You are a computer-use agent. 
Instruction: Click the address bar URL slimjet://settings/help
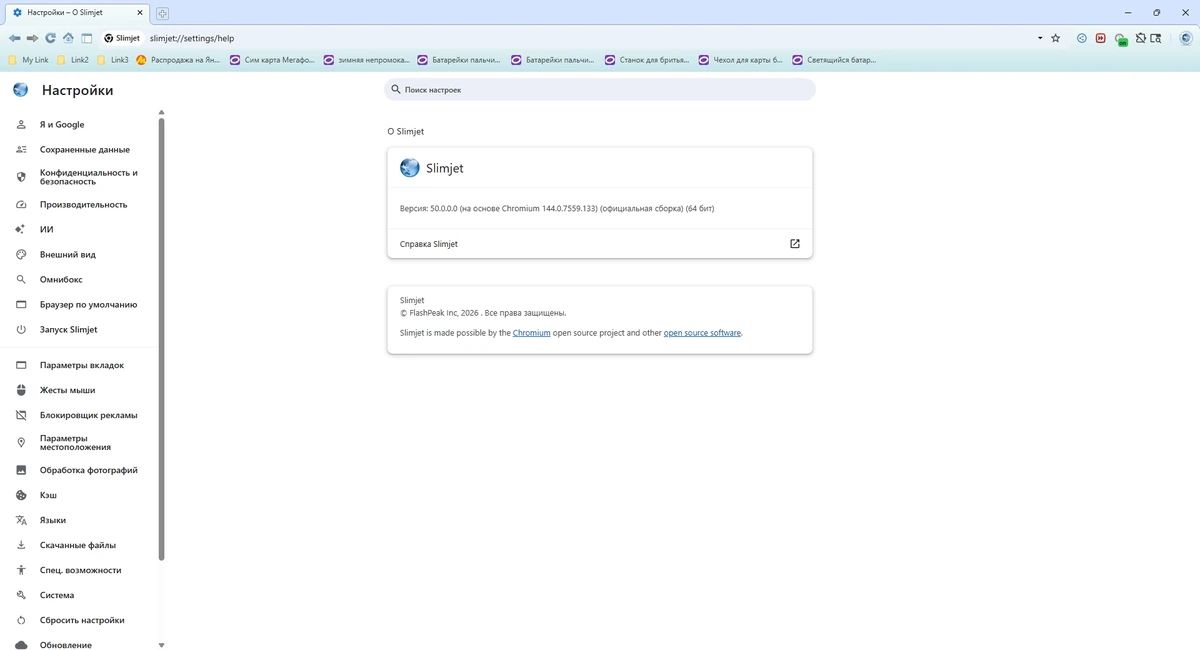click(192, 38)
